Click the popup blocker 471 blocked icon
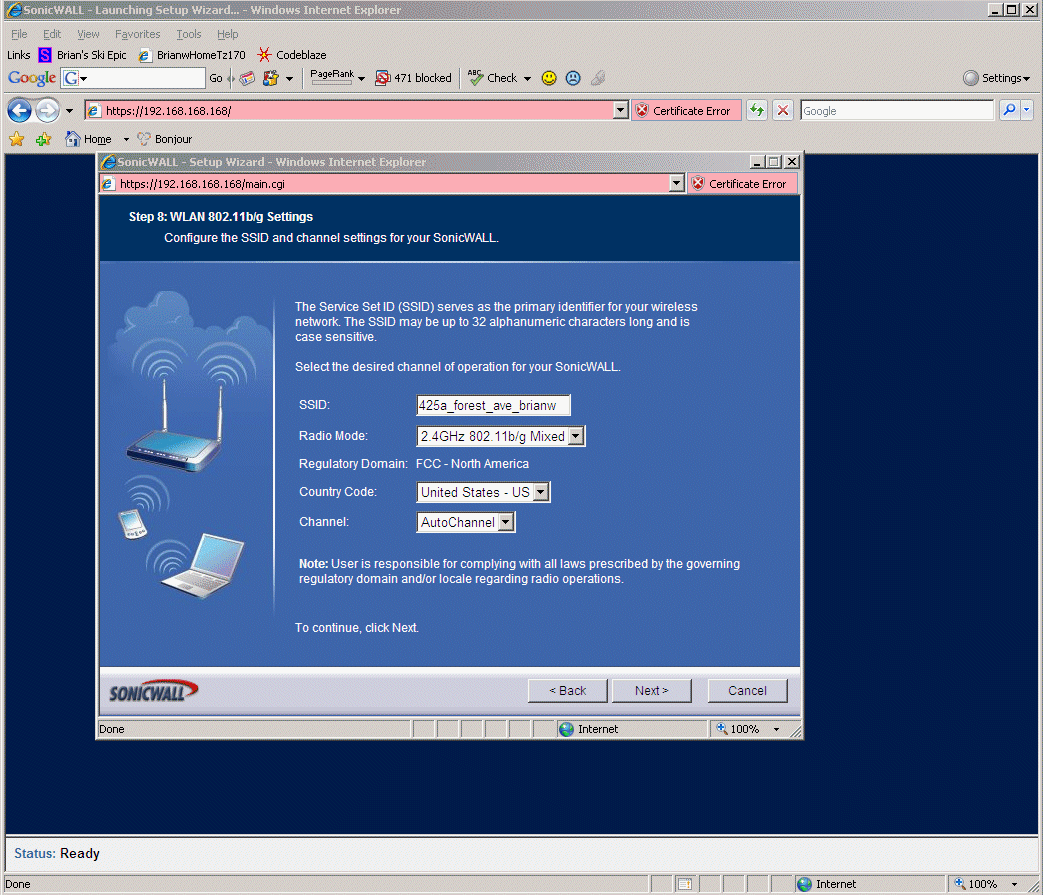The image size is (1043, 895). 382,78
